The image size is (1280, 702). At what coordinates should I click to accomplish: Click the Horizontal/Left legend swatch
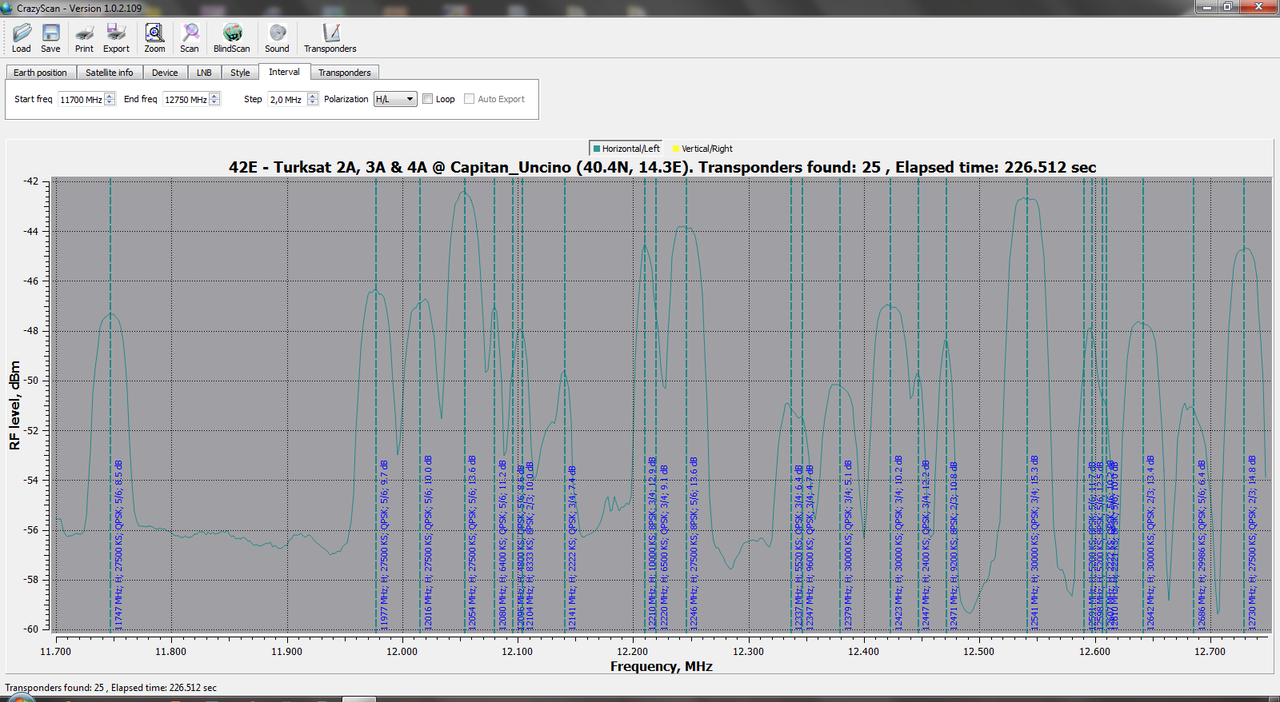click(x=595, y=148)
